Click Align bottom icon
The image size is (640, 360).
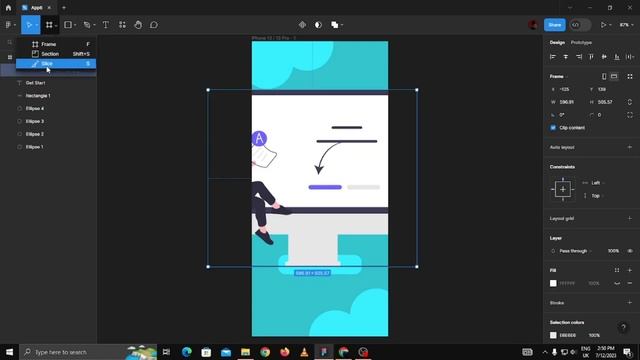tap(617, 57)
